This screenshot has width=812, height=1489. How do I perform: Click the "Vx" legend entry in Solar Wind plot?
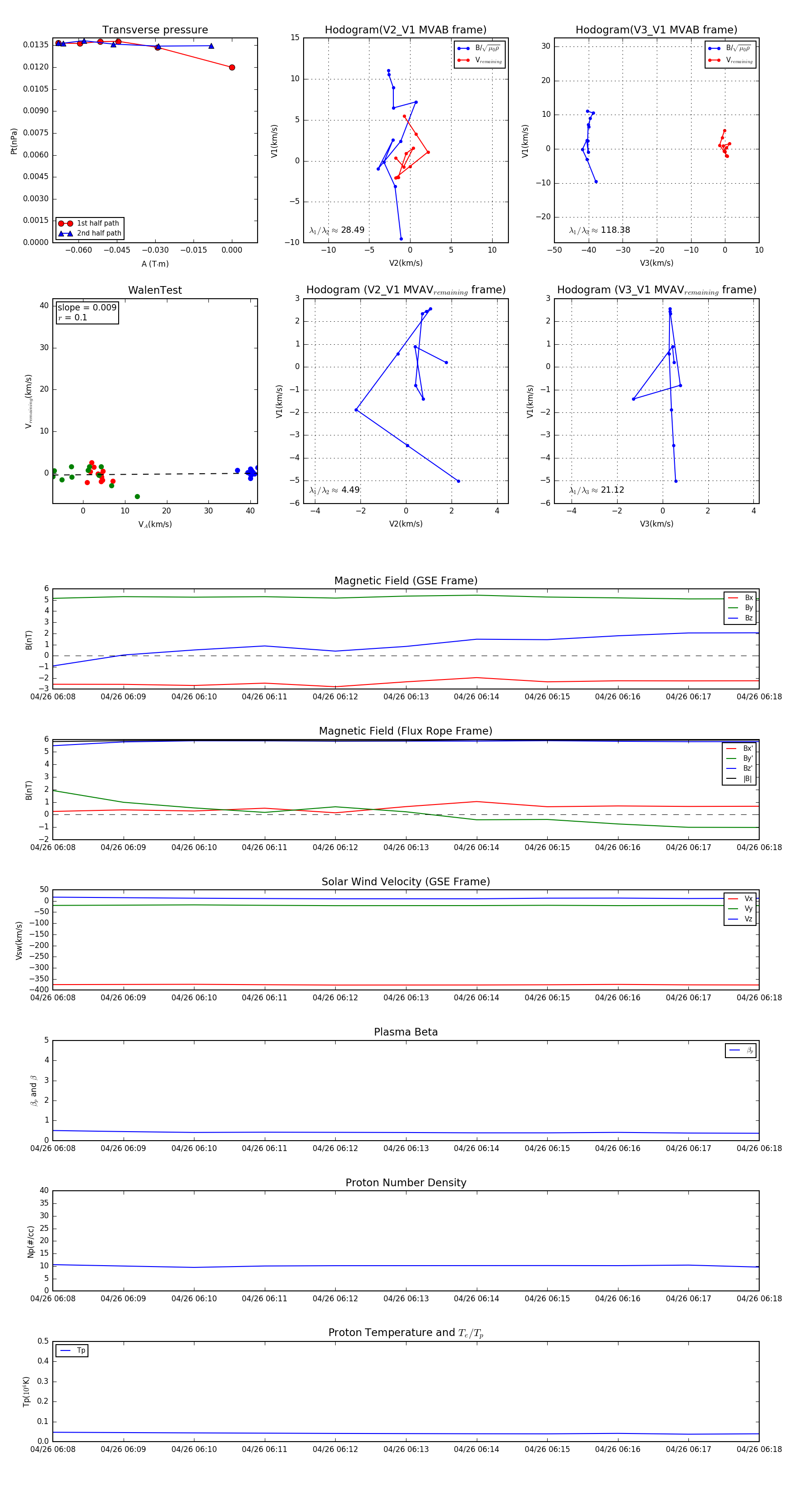740,899
